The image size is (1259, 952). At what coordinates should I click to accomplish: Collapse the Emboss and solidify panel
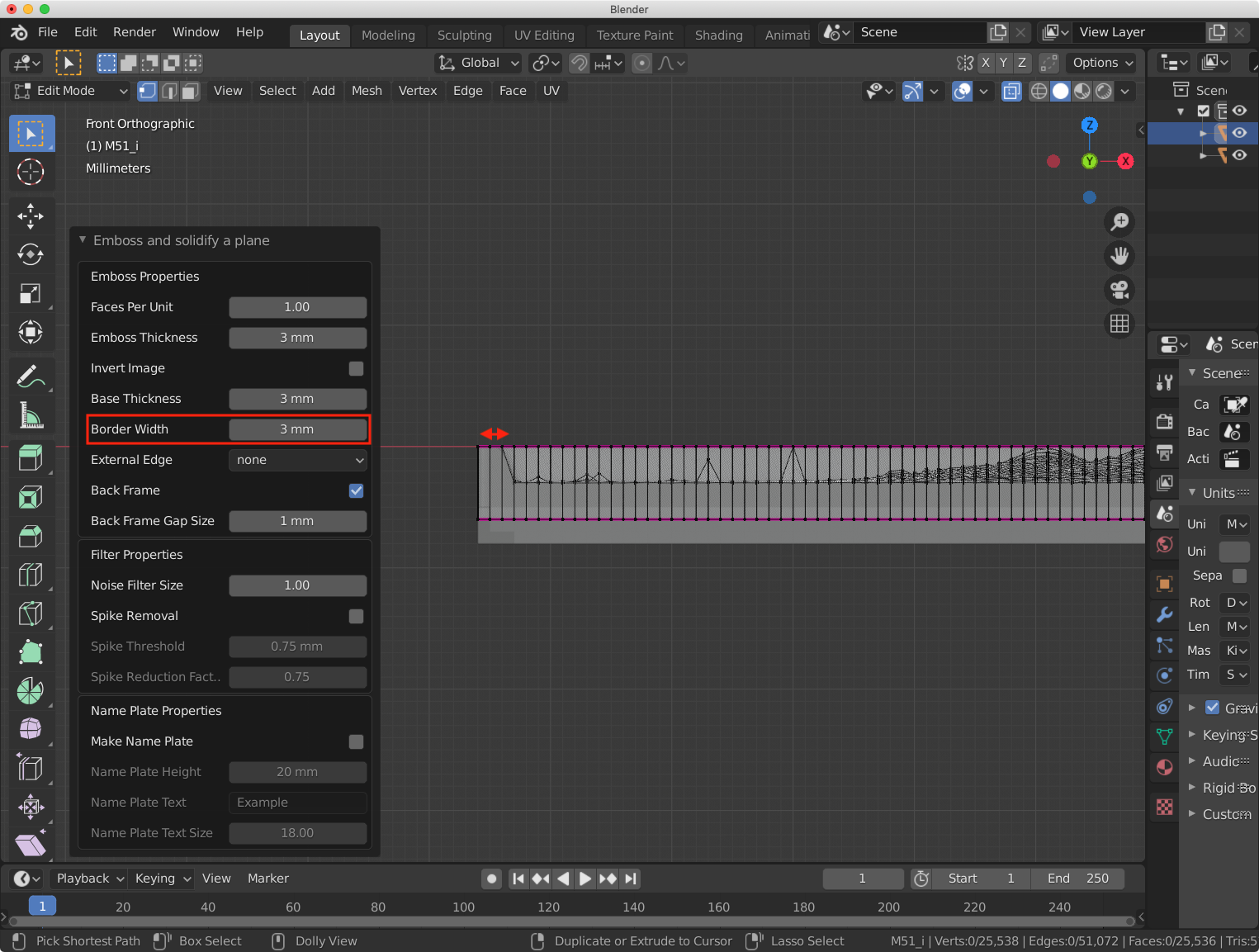pyautogui.click(x=83, y=240)
